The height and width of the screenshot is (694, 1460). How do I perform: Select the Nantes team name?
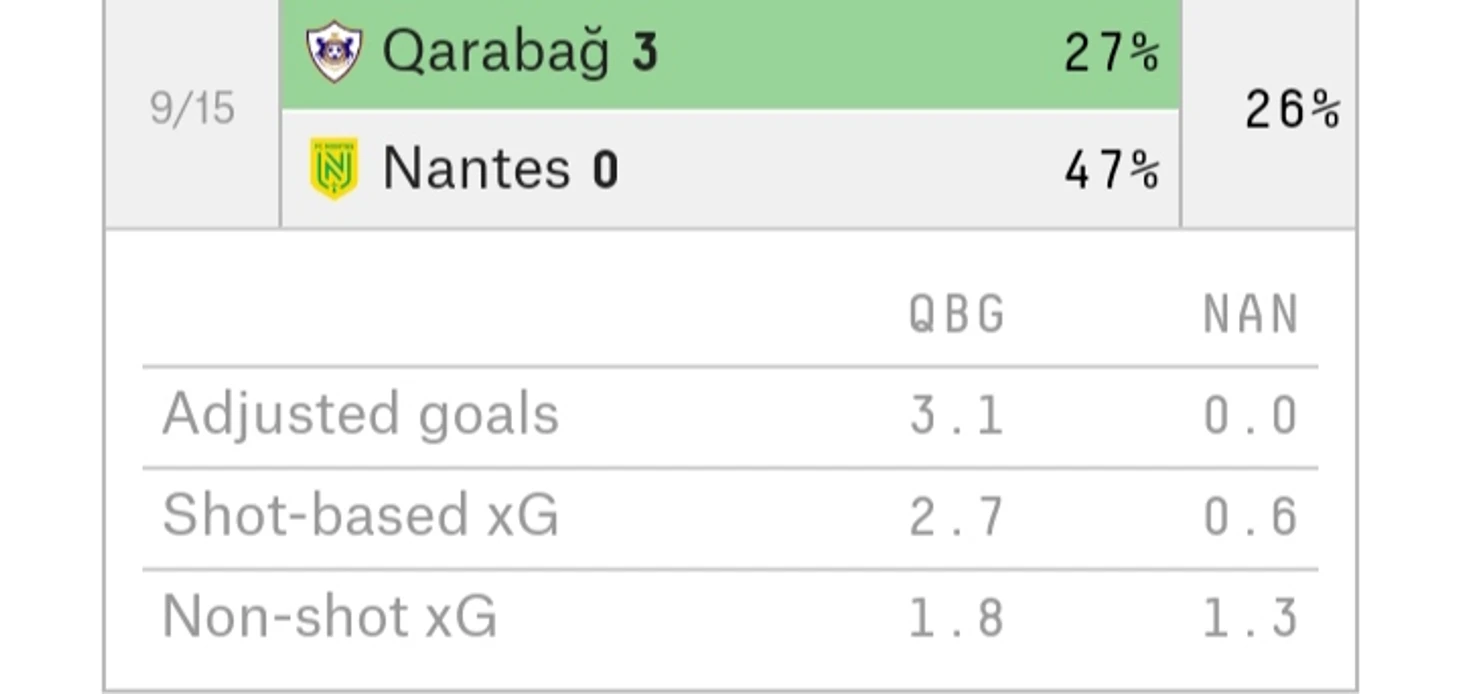(476, 168)
